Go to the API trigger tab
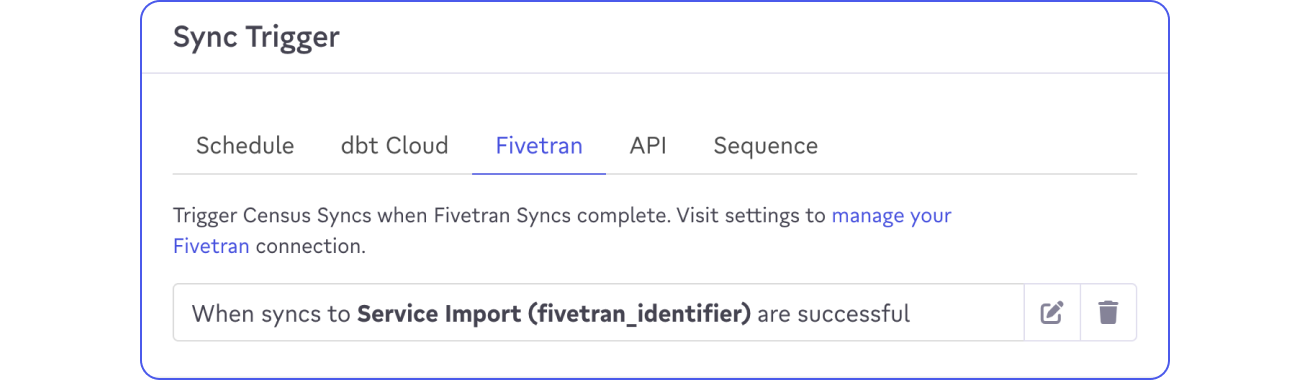This screenshot has height=380, width=1310. tap(648, 146)
